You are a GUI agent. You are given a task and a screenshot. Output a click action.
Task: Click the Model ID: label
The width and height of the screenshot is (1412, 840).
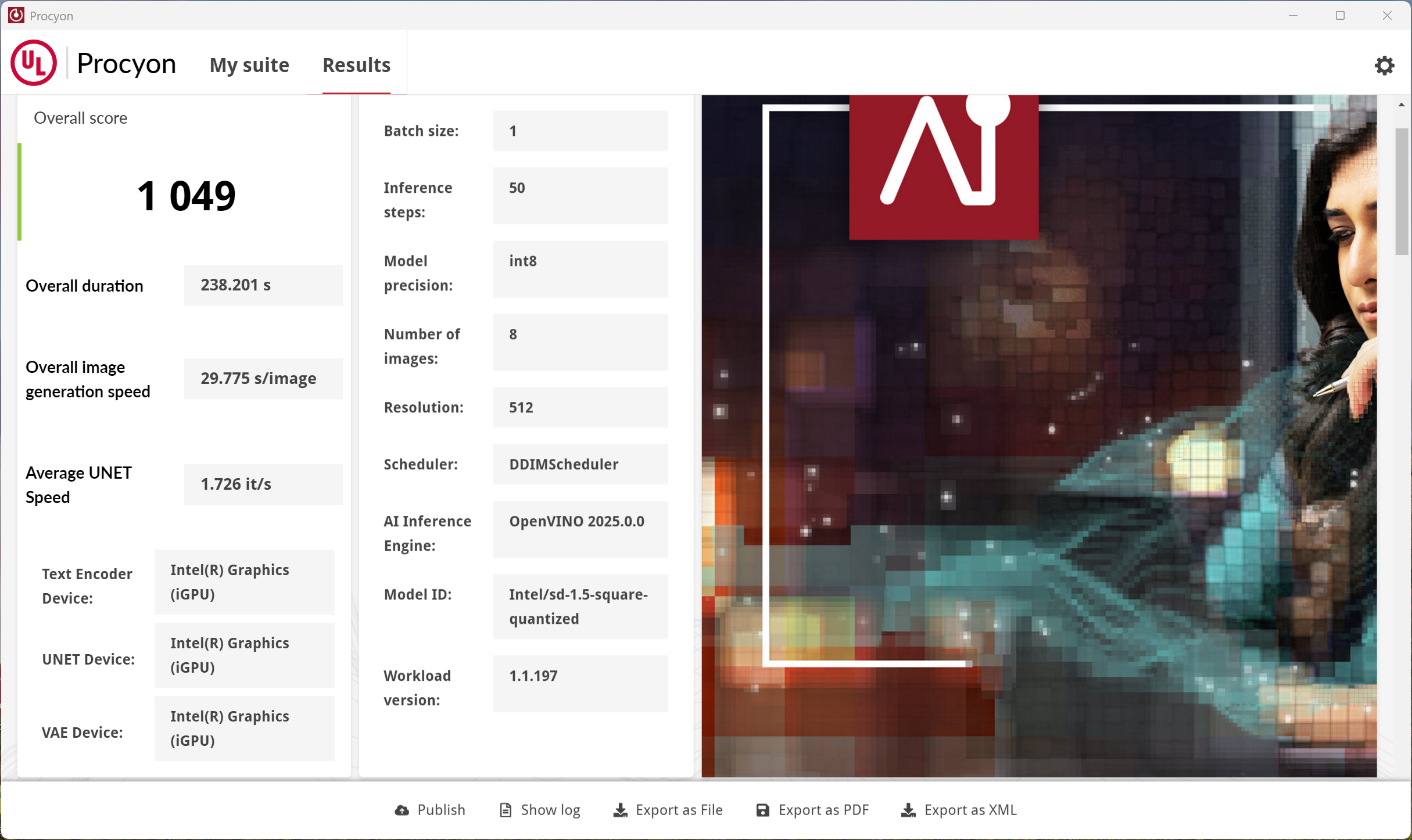(x=417, y=594)
